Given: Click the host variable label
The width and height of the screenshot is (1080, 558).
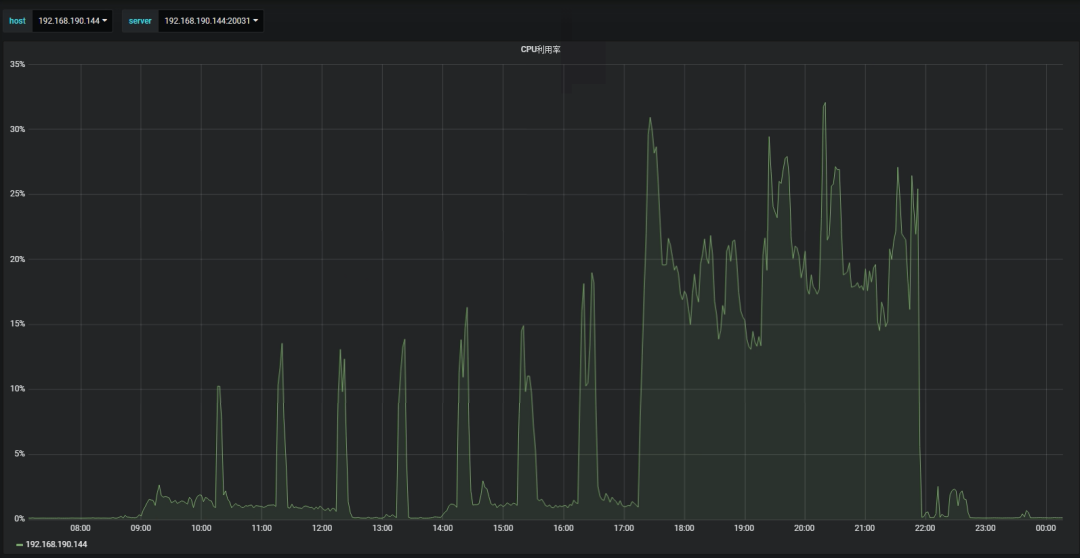Looking at the screenshot, I should pyautogui.click(x=17, y=21).
